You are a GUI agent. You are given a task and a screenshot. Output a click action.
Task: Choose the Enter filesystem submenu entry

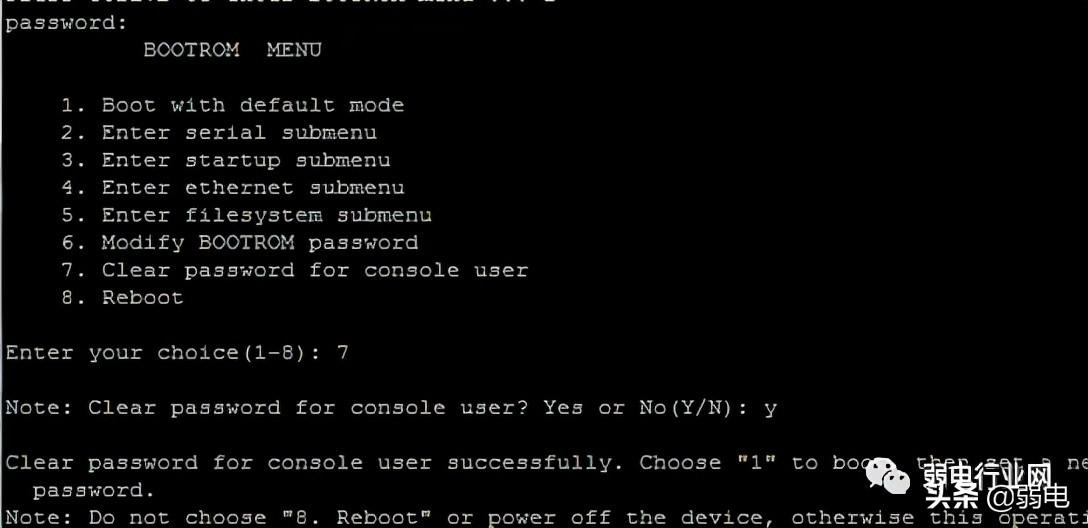coord(246,216)
